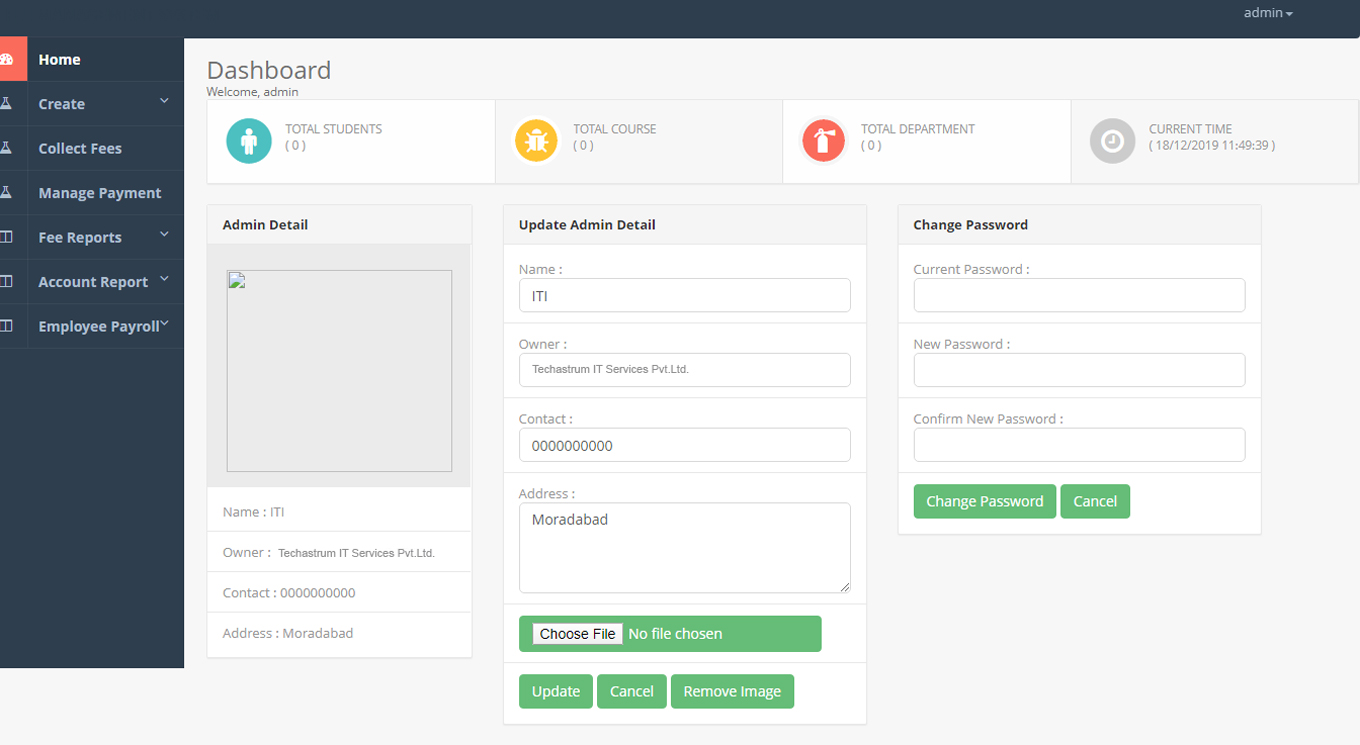Viewport: 1360px width, 745px height.
Task: Focus the Current Password field
Action: click(1080, 295)
